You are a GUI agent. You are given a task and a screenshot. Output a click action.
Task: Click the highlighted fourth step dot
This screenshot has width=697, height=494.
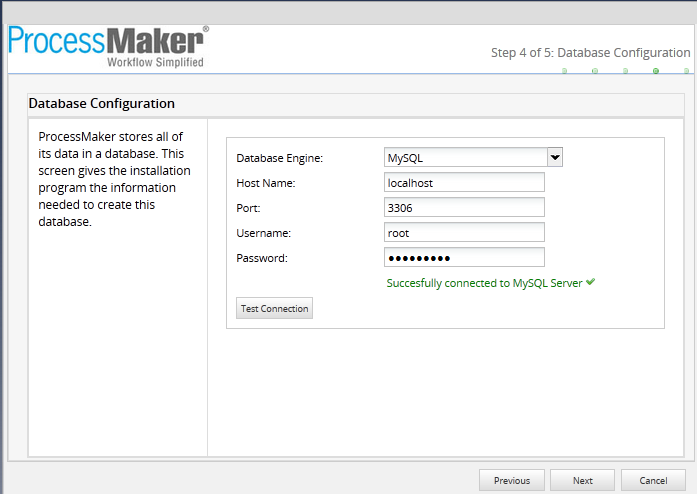(656, 71)
